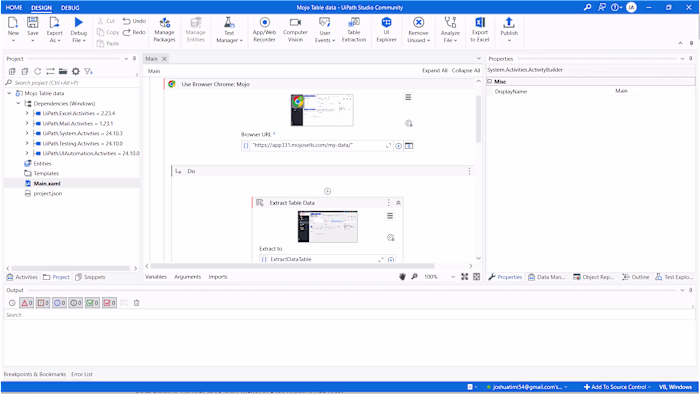Switch to the DEBUG ribbon tab
Viewport: 700px width, 394px height.
point(70,8)
